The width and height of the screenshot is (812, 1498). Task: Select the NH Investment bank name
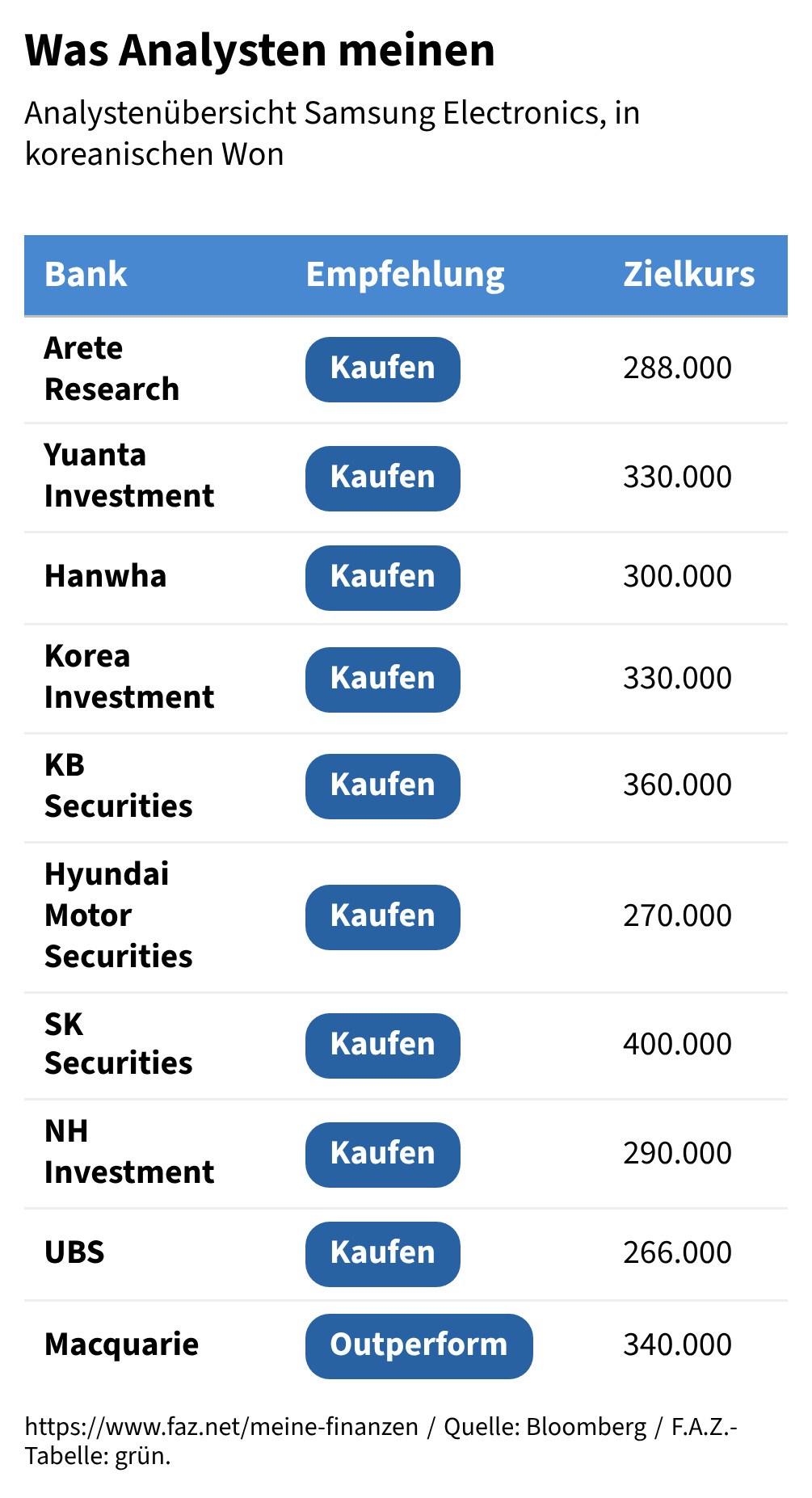[129, 1152]
